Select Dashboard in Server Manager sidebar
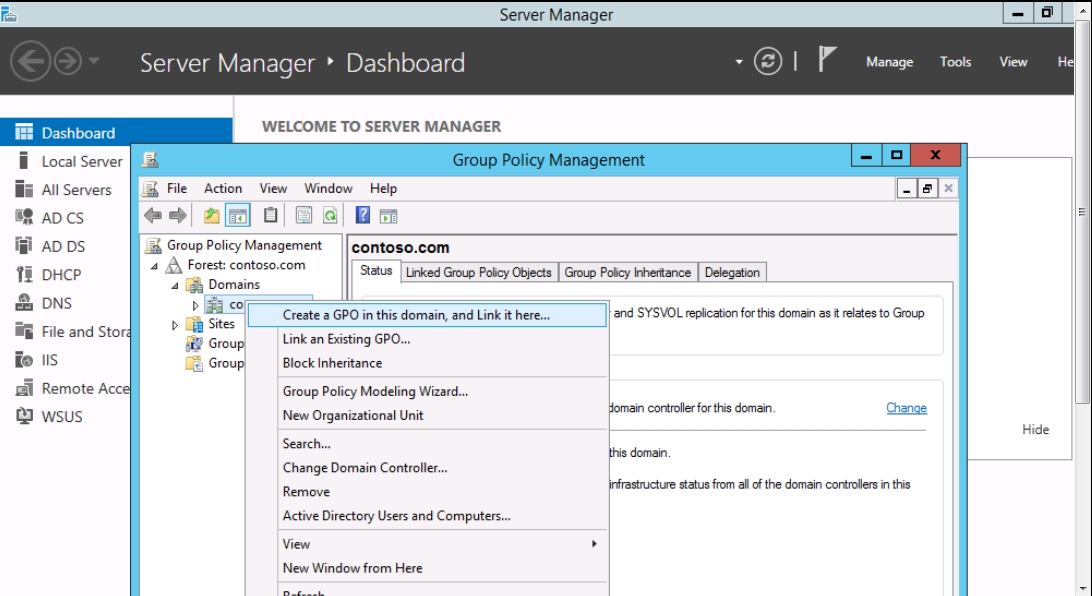 coord(116,132)
